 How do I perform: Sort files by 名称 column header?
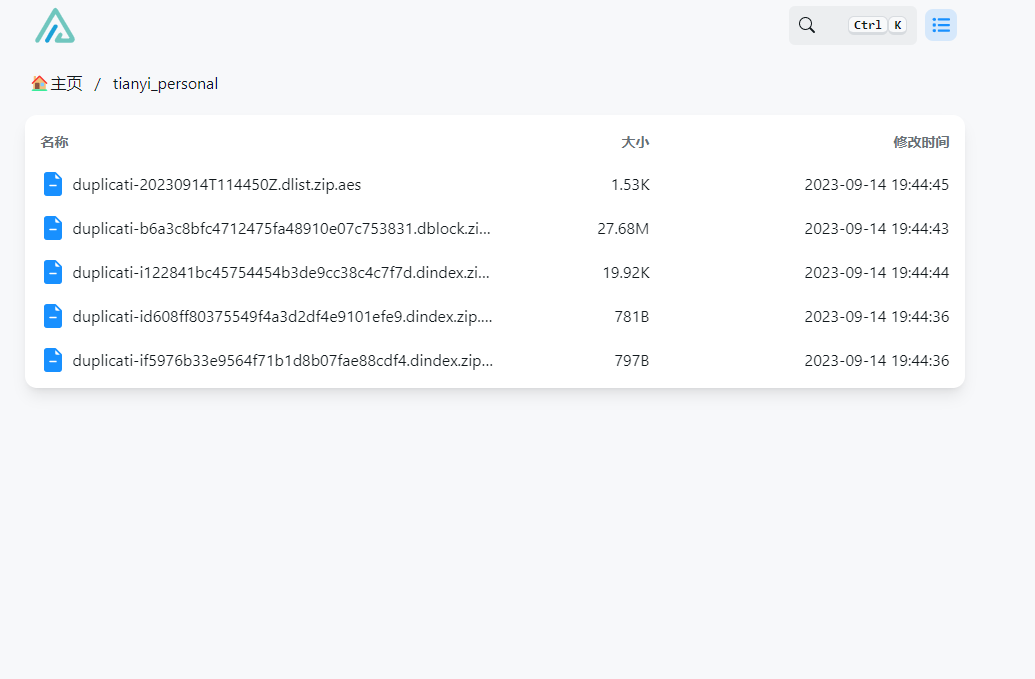[54, 142]
